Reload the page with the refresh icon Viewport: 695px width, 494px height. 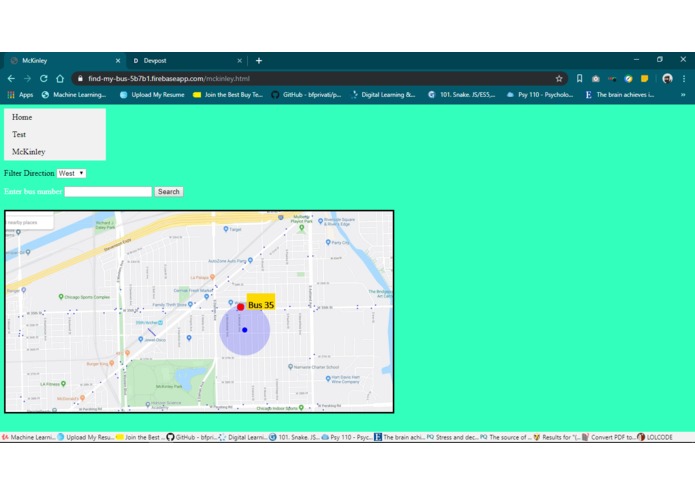pyautogui.click(x=43, y=78)
